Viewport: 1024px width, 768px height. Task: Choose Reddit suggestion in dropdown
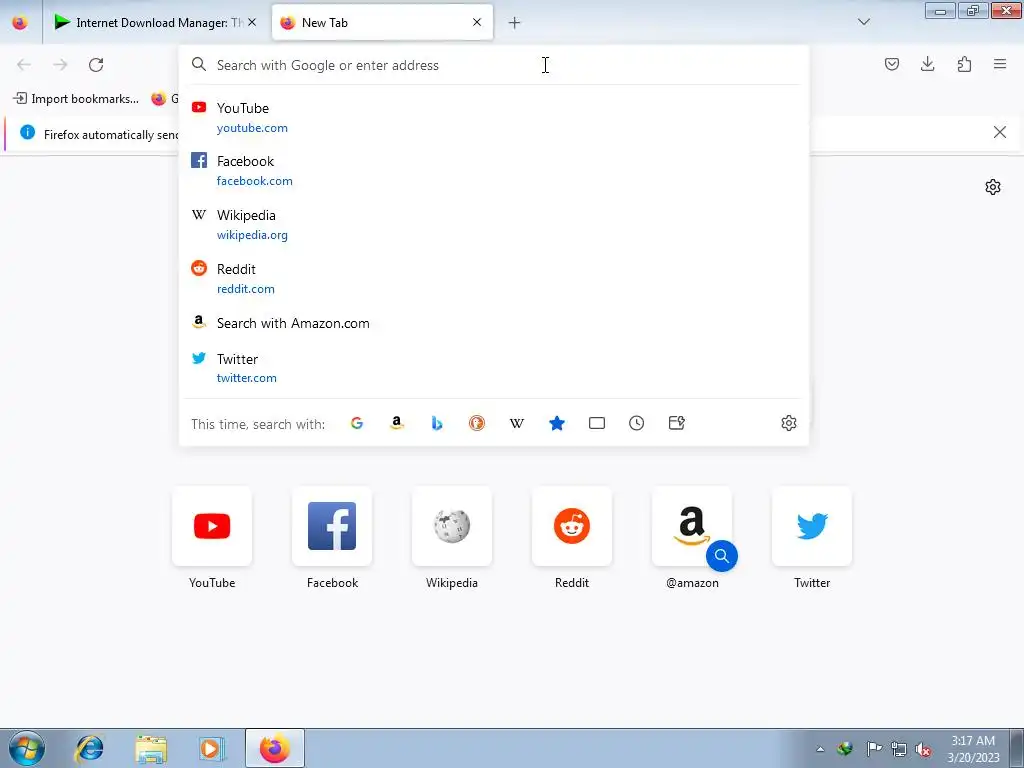(x=493, y=278)
